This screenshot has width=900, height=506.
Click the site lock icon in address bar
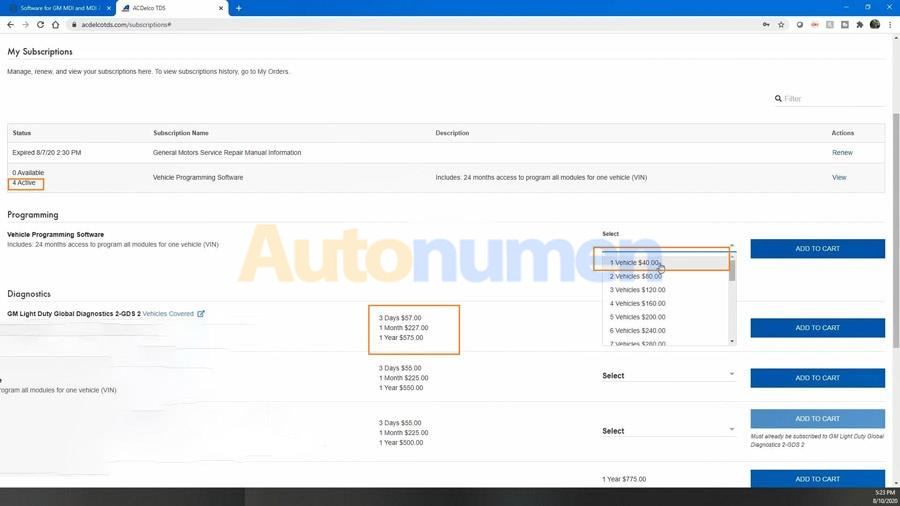[x=74, y=25]
